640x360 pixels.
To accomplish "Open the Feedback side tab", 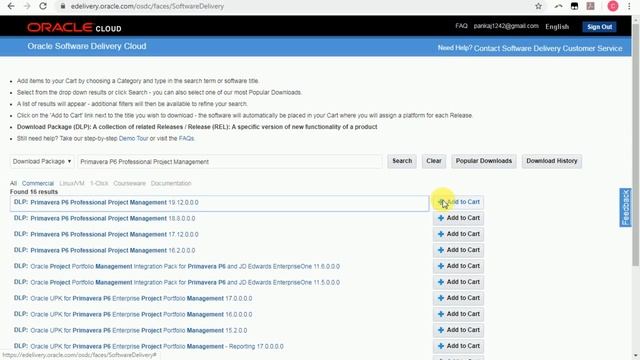I will click(625, 207).
